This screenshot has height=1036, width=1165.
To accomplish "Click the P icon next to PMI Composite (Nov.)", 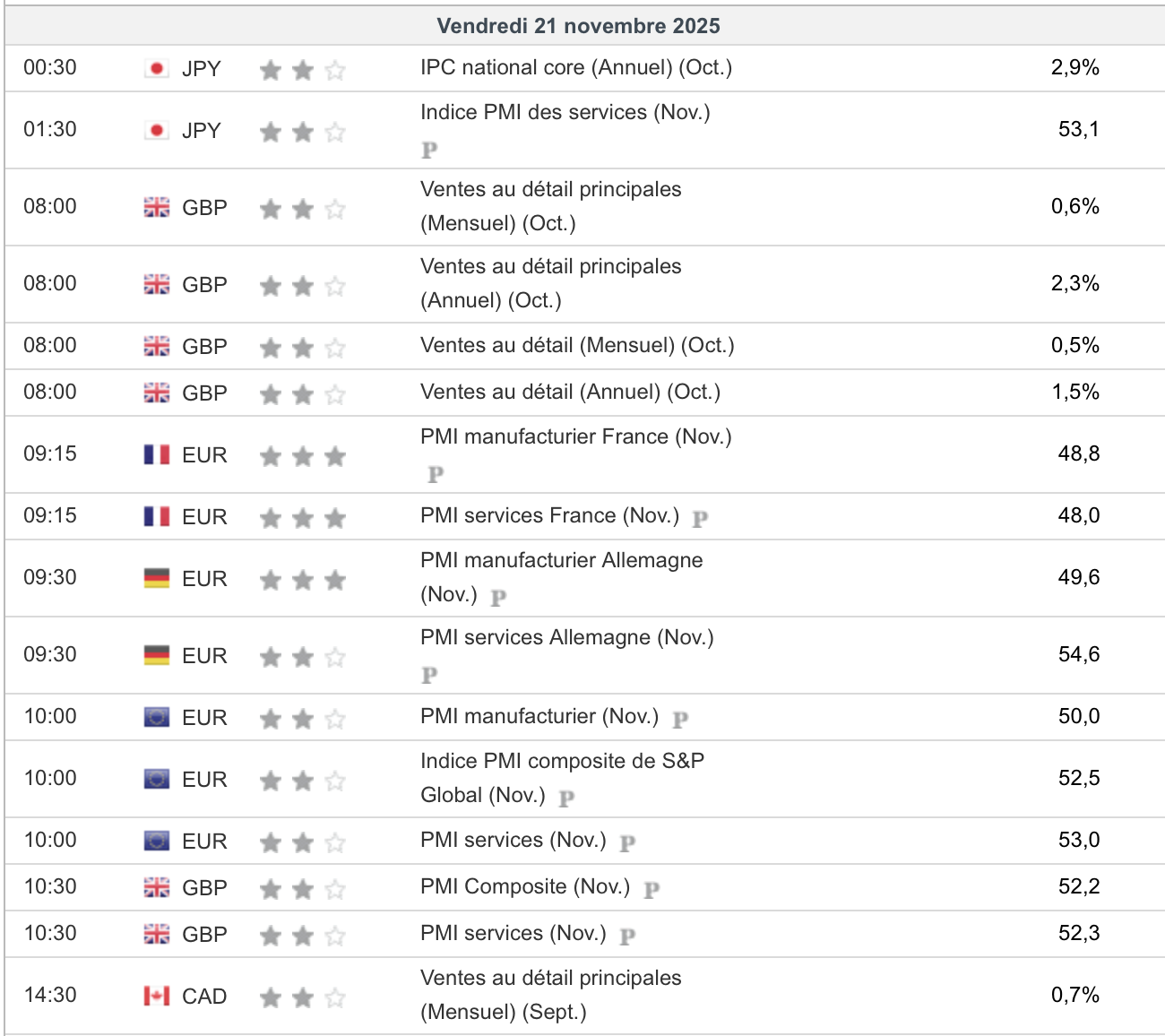I will pyautogui.click(x=652, y=889).
